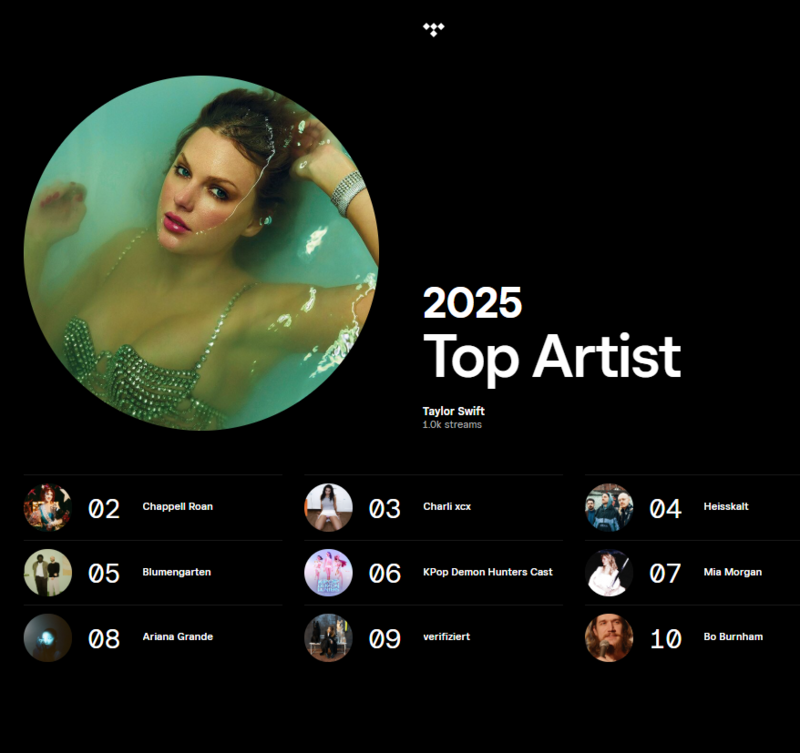Click the rank number 02
The width and height of the screenshot is (800, 753).
click(x=103, y=507)
